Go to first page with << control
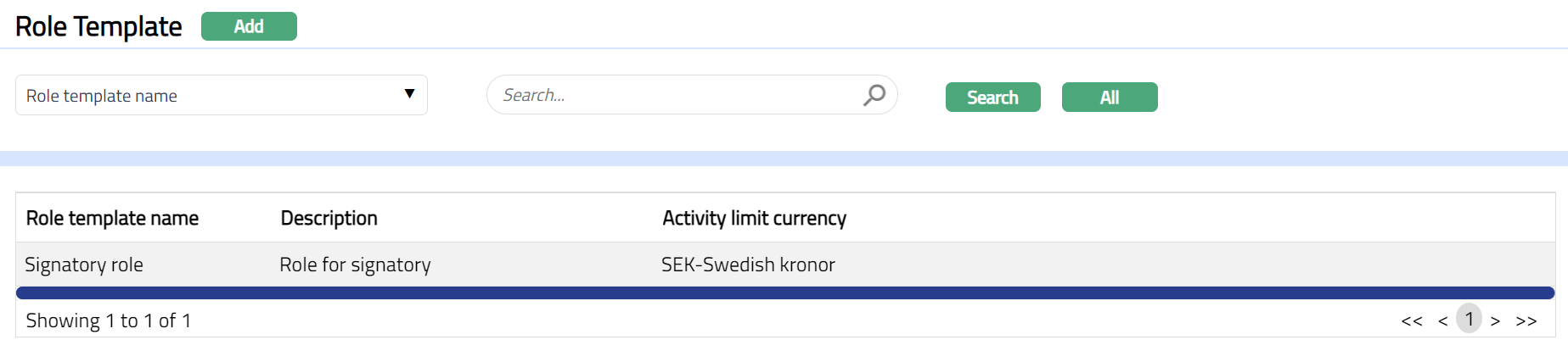The width and height of the screenshot is (1568, 351). coord(1411,320)
